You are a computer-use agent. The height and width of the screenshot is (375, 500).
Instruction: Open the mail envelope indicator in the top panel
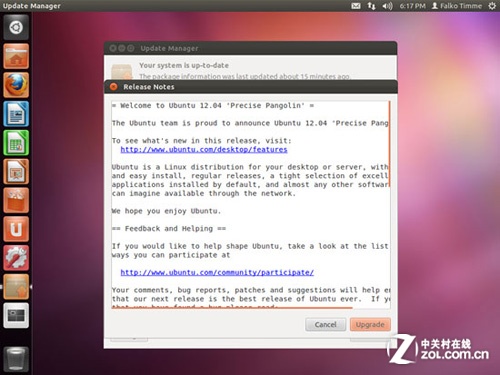[356, 6]
